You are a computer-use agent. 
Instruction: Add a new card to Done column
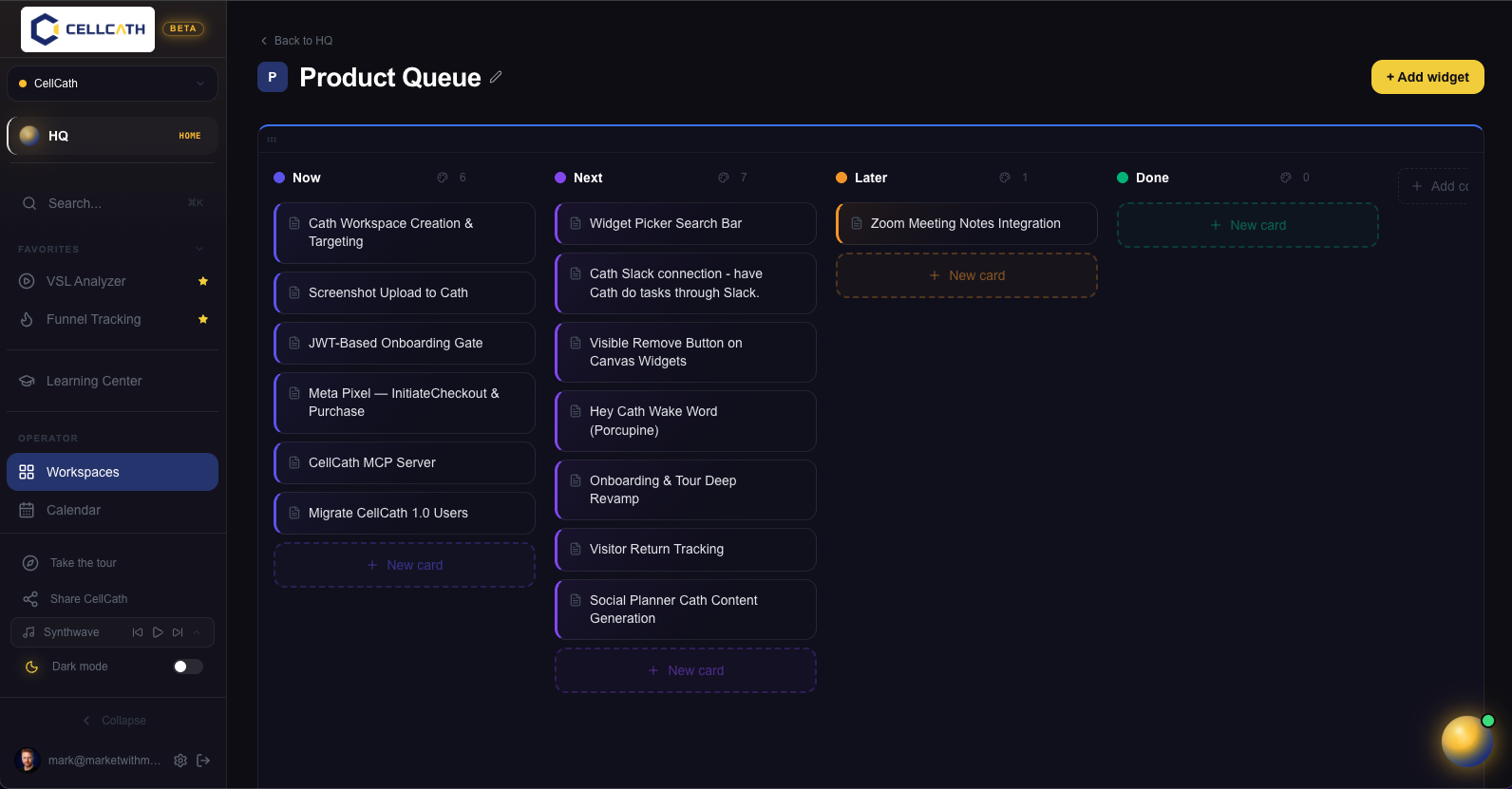1248,225
